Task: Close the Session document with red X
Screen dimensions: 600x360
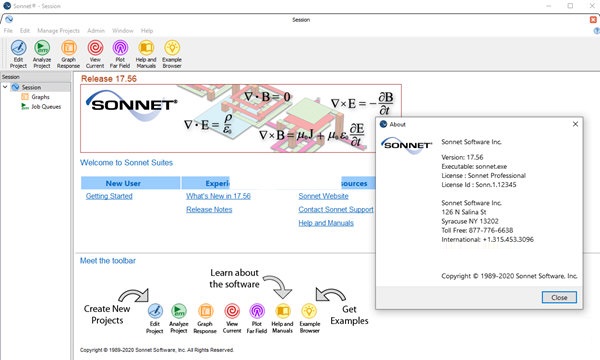Action: (x=593, y=20)
